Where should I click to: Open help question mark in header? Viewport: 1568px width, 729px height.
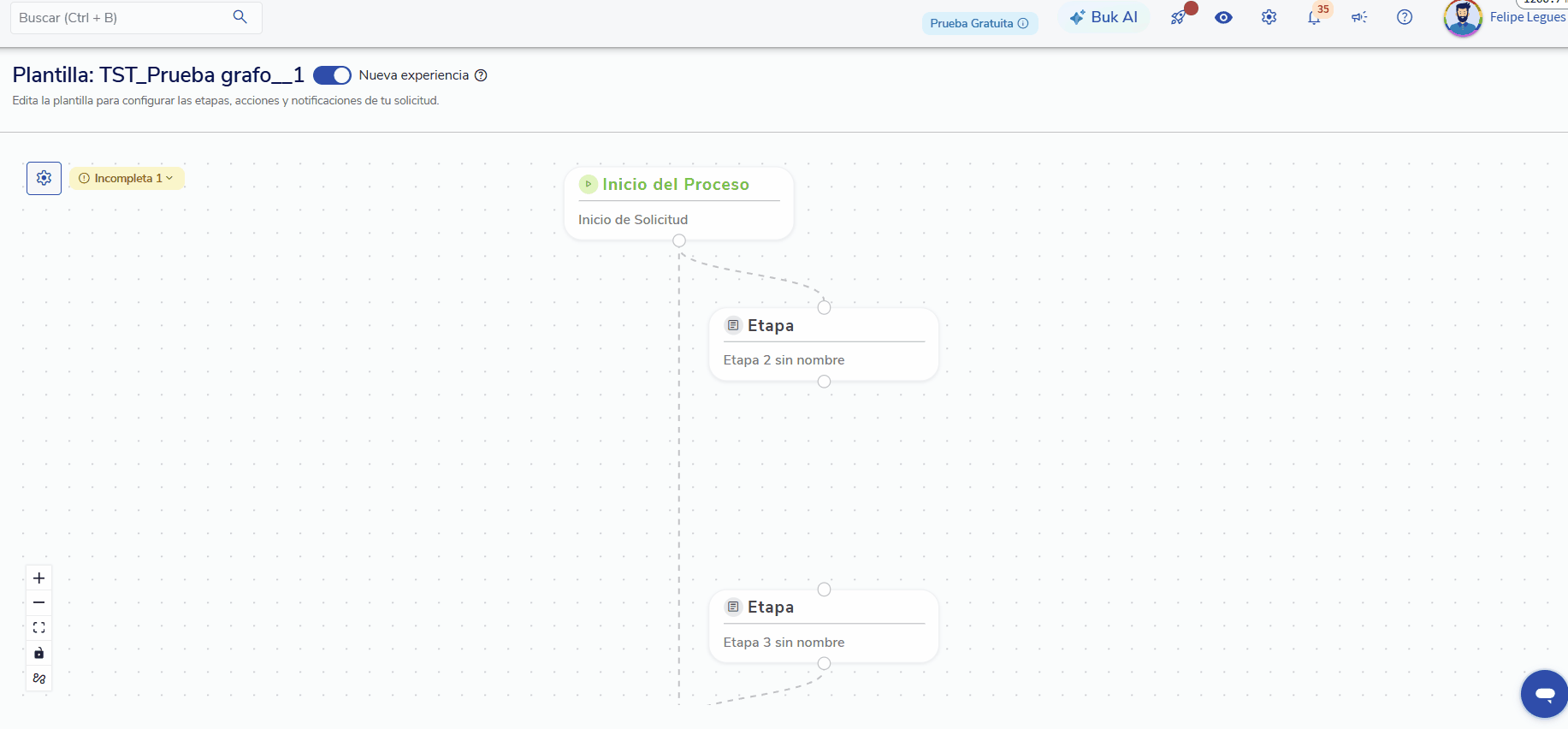pos(1405,17)
